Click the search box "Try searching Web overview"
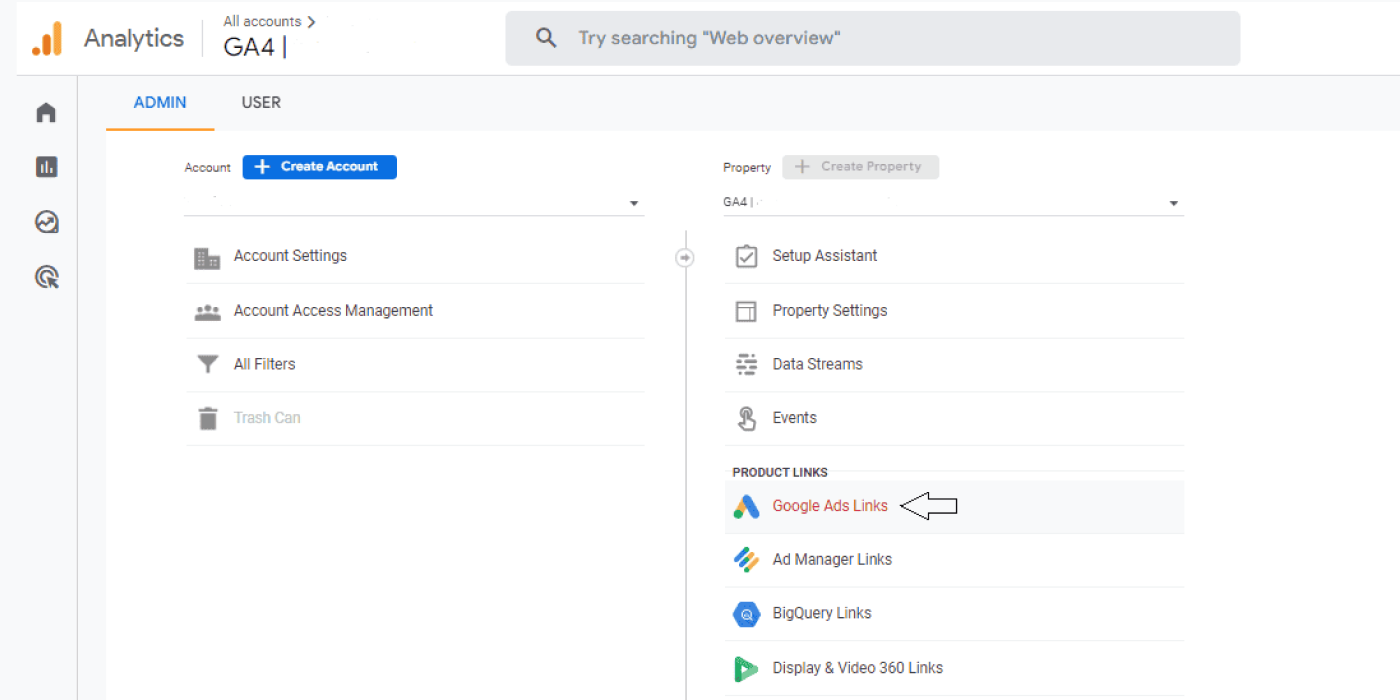 (872, 38)
